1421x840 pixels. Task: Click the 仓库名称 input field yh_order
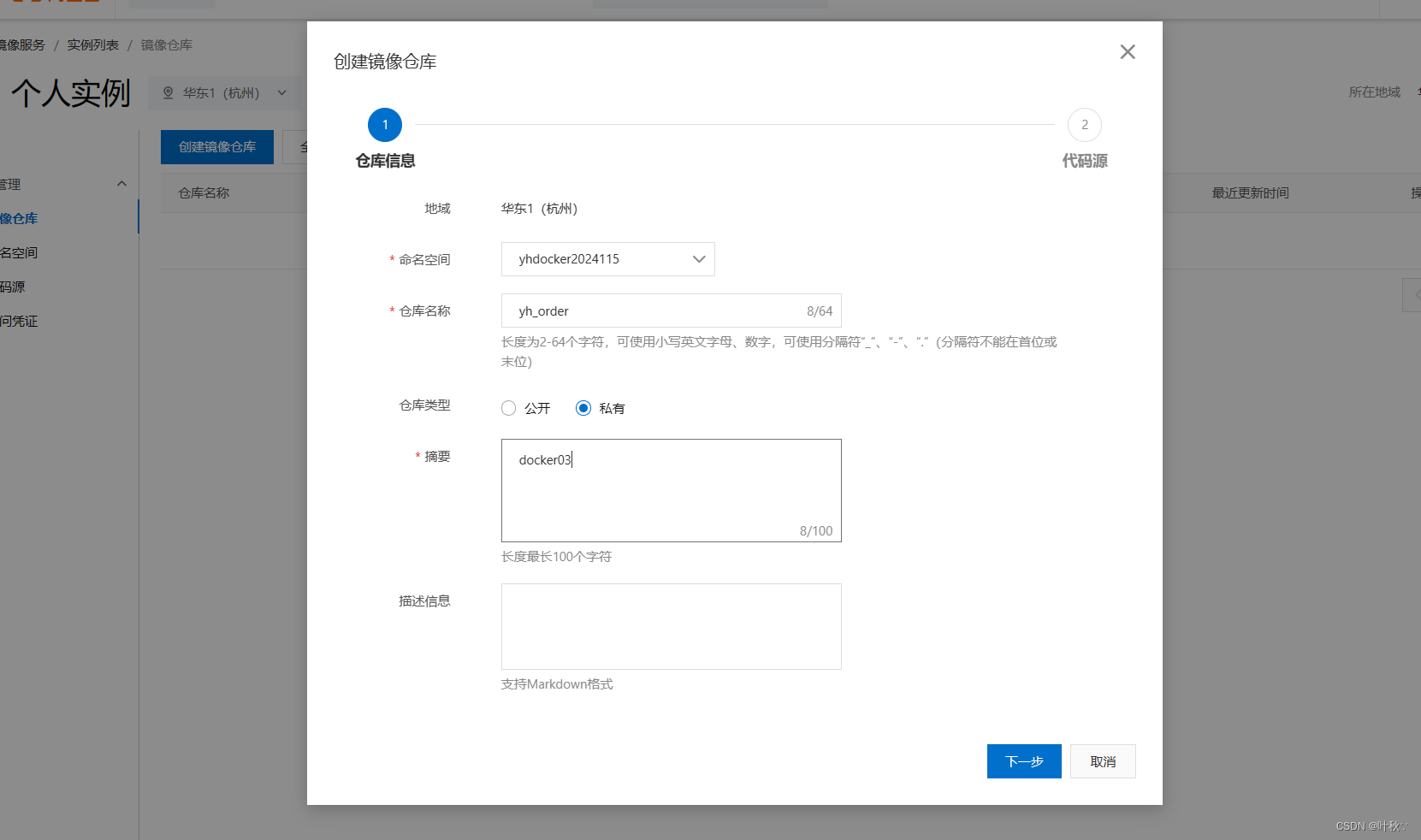tap(671, 311)
